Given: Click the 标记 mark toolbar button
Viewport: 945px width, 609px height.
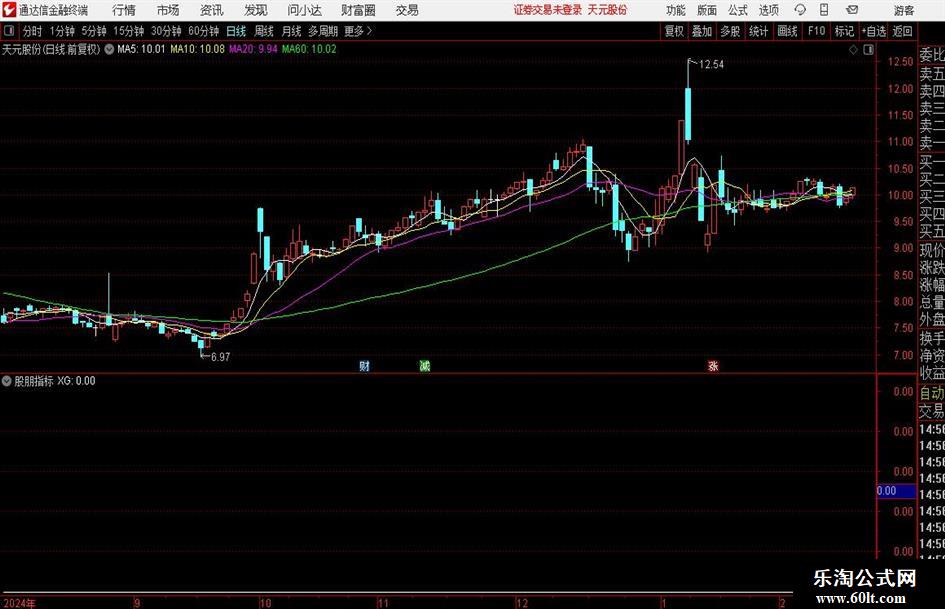Looking at the screenshot, I should coord(844,31).
